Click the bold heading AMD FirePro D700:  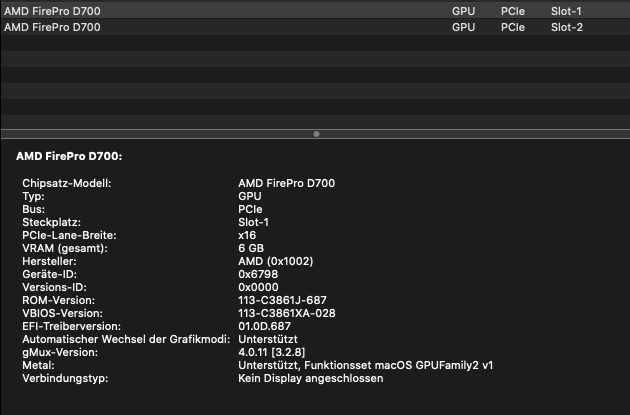coord(69,156)
